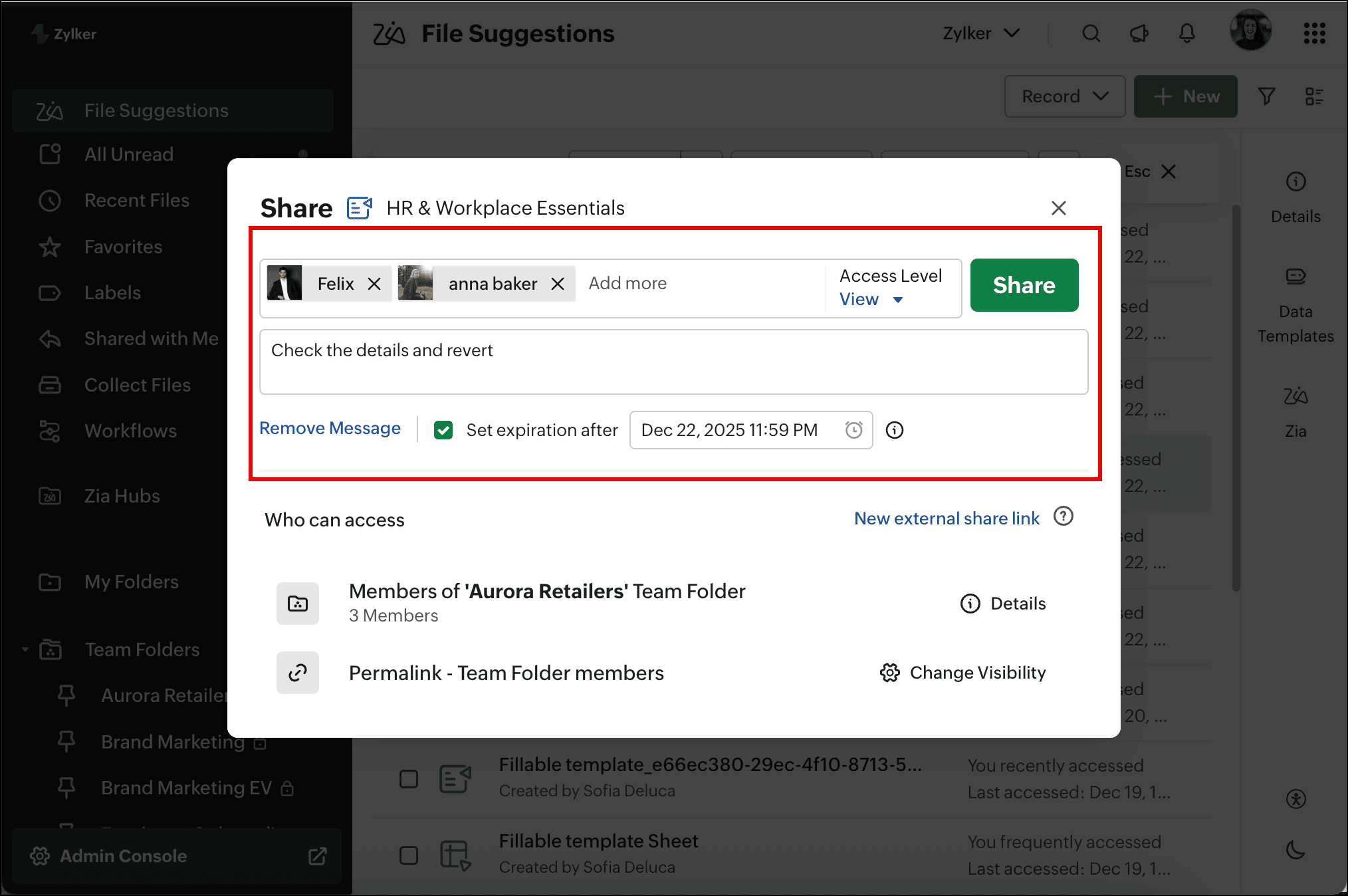This screenshot has height=896, width=1348.
Task: Click the green Share button
Action: pyautogui.click(x=1024, y=285)
